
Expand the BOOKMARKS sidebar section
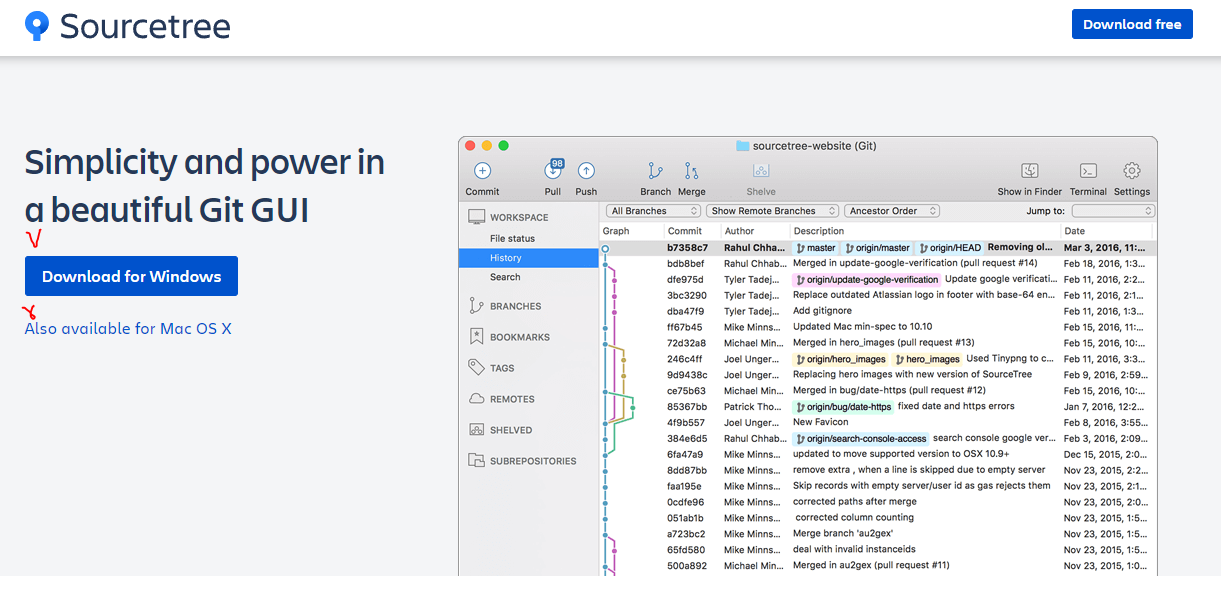coord(520,338)
